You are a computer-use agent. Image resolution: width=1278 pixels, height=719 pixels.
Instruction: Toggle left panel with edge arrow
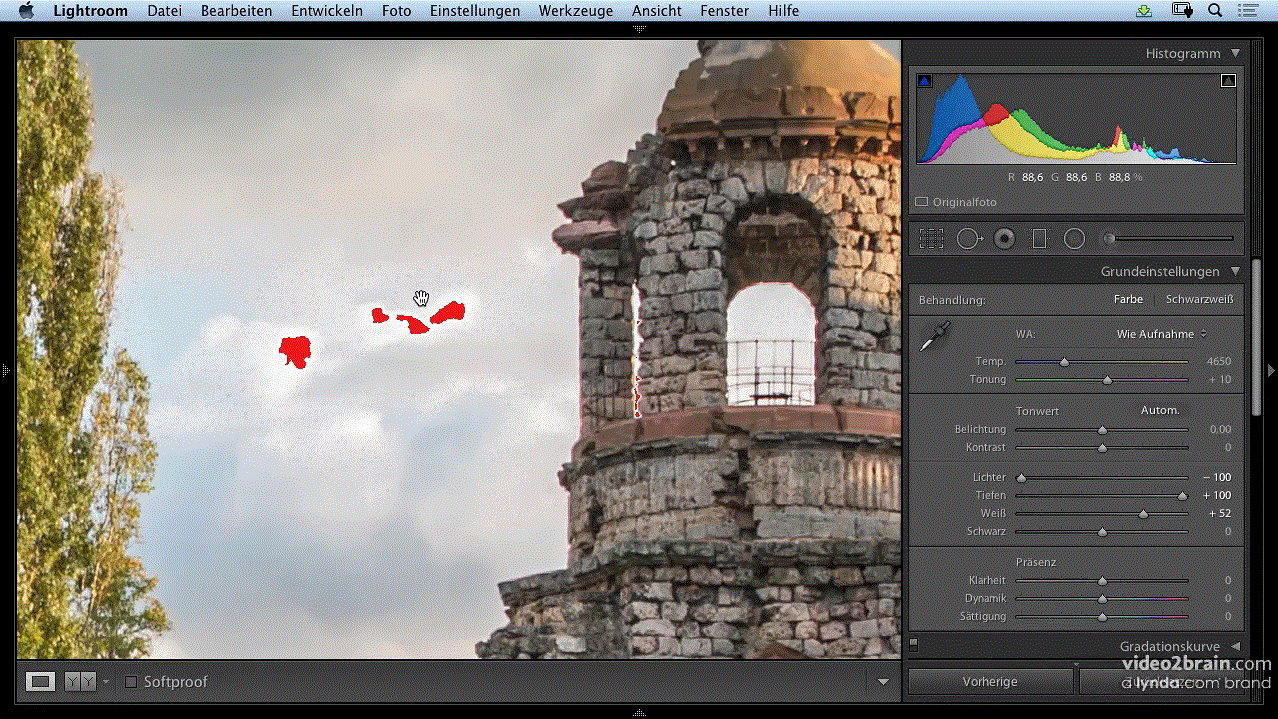[x=6, y=370]
